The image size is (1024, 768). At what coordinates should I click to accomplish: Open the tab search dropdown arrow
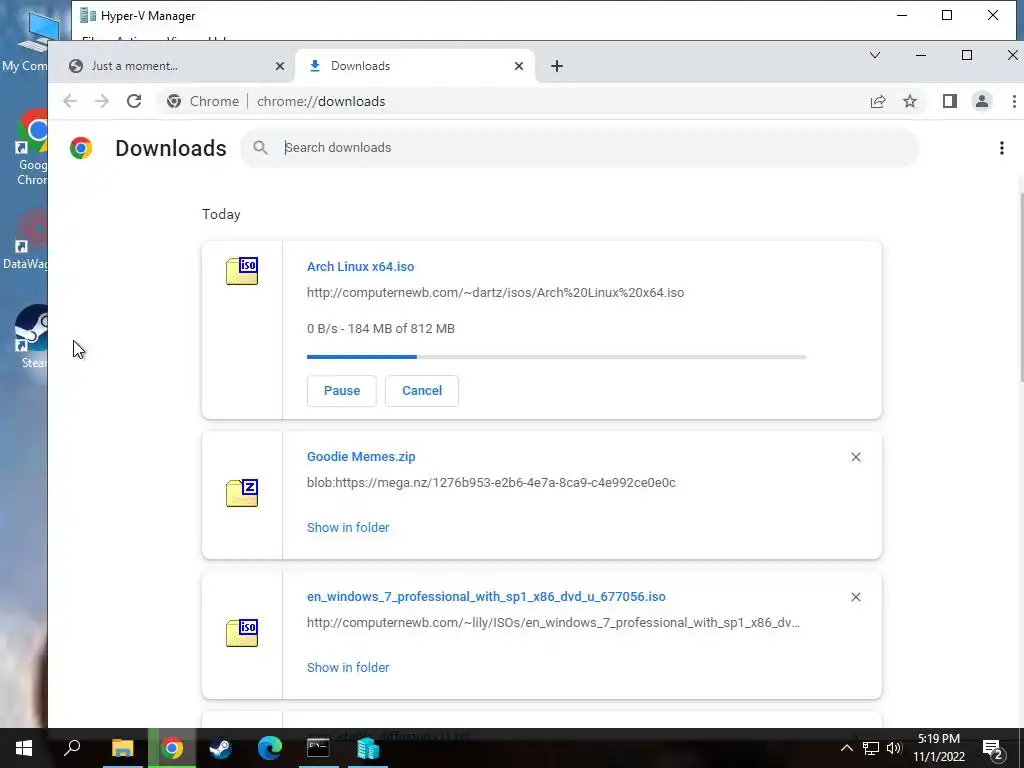coord(874,55)
